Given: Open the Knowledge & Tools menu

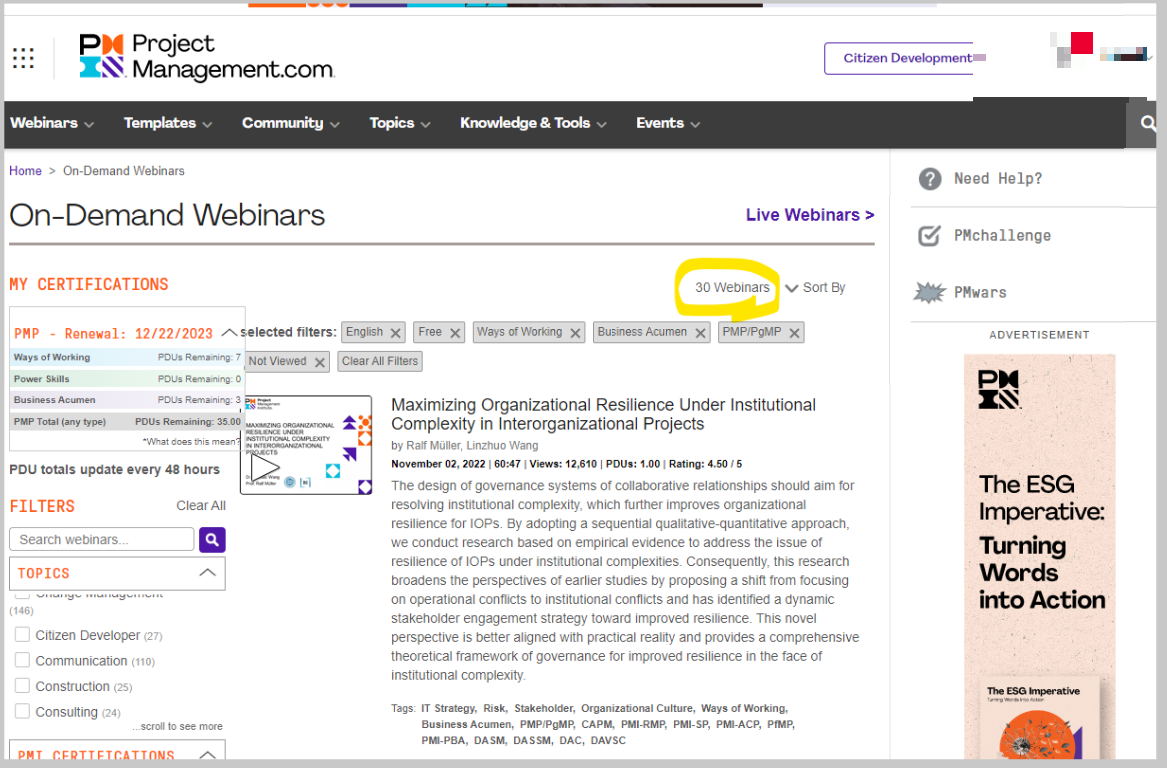Looking at the screenshot, I should 533,124.
